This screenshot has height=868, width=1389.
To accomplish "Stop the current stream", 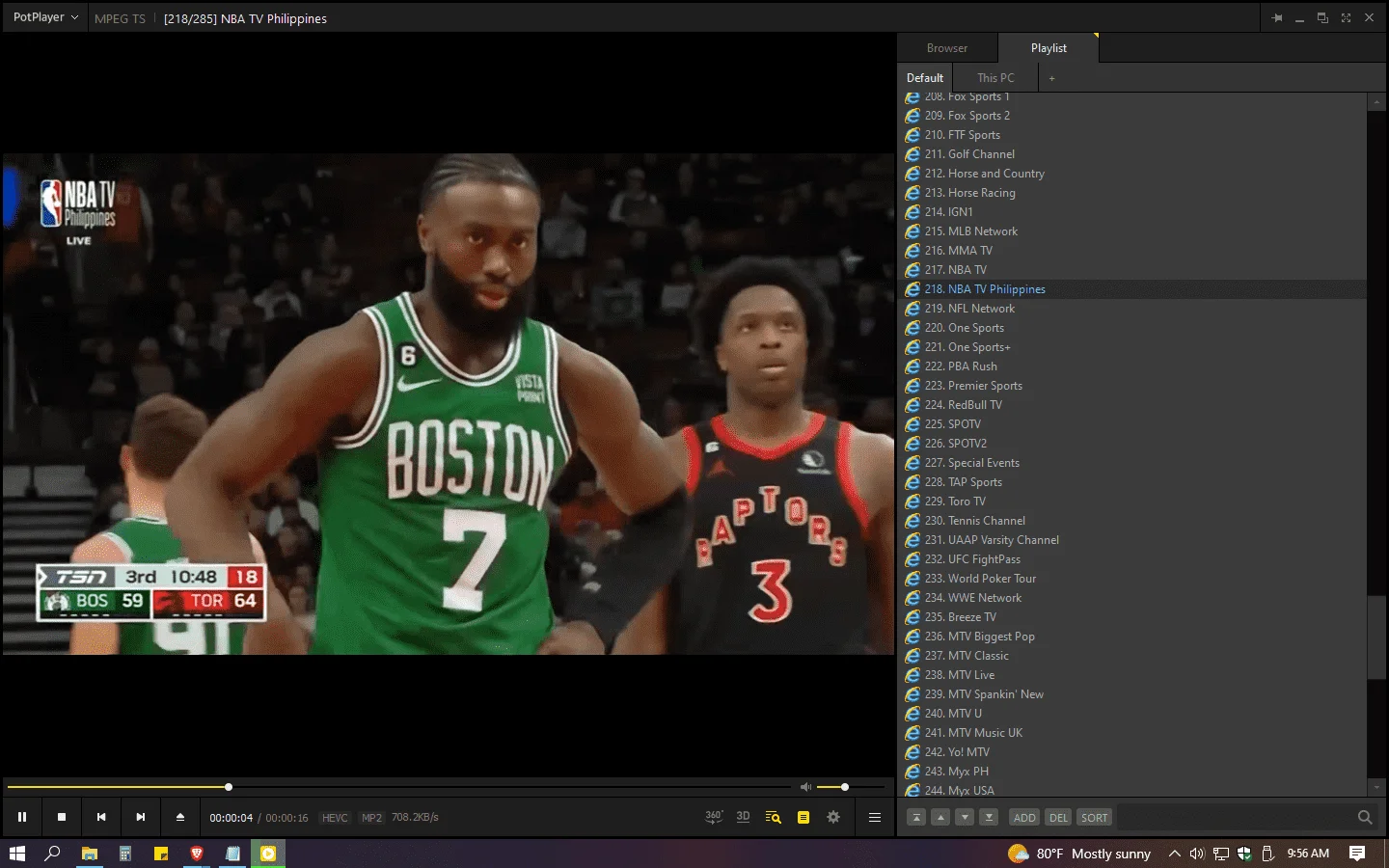I will 62,817.
